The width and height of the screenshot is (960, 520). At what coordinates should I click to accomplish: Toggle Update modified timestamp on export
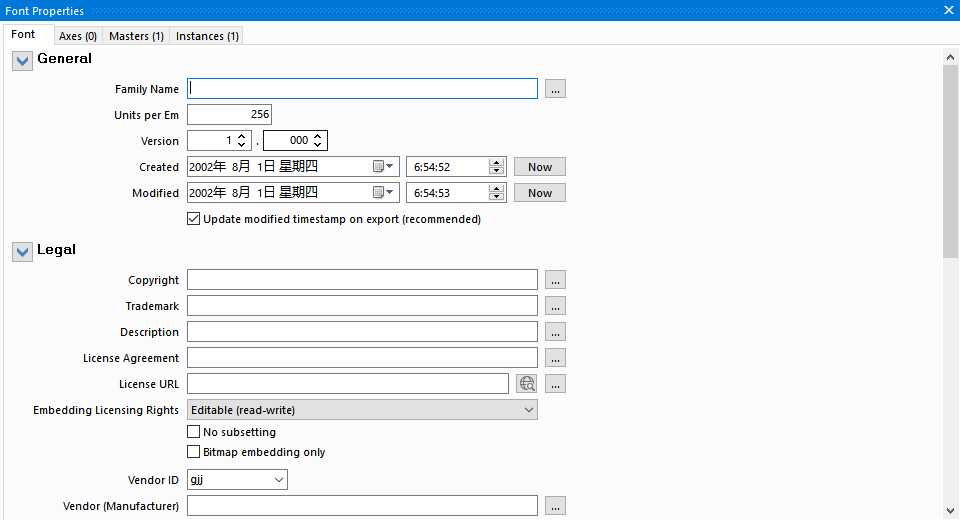click(x=194, y=219)
